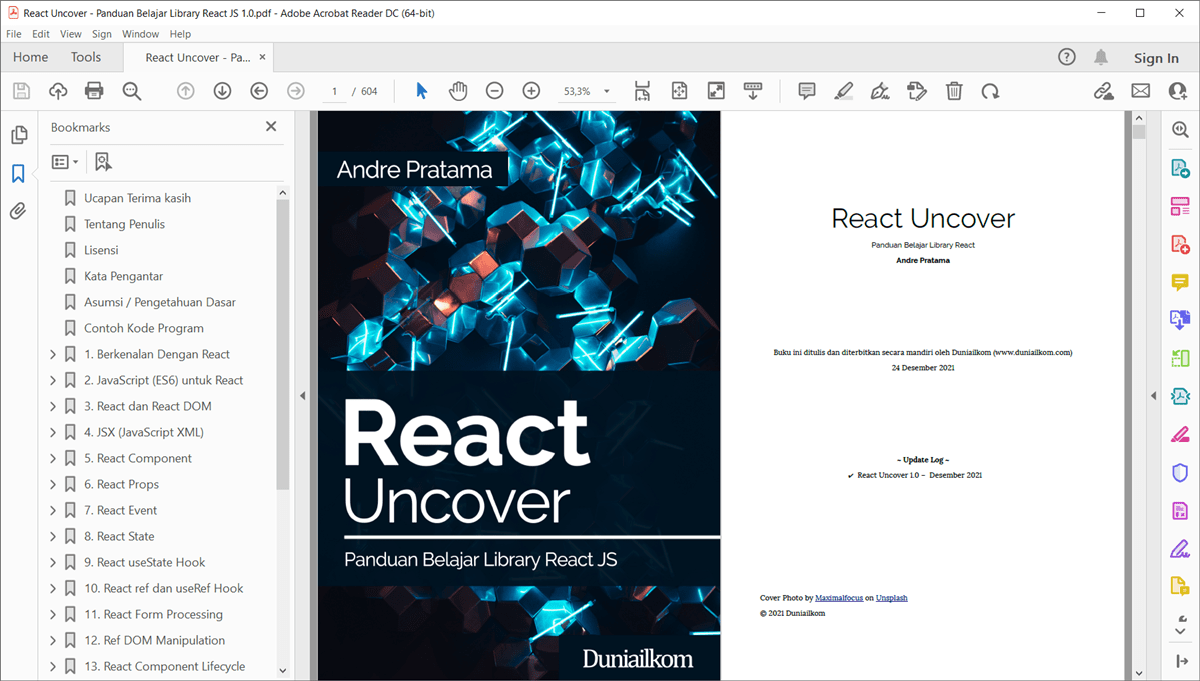The image size is (1200, 681).
Task: Share a link to the file icon
Action: click(1104, 91)
